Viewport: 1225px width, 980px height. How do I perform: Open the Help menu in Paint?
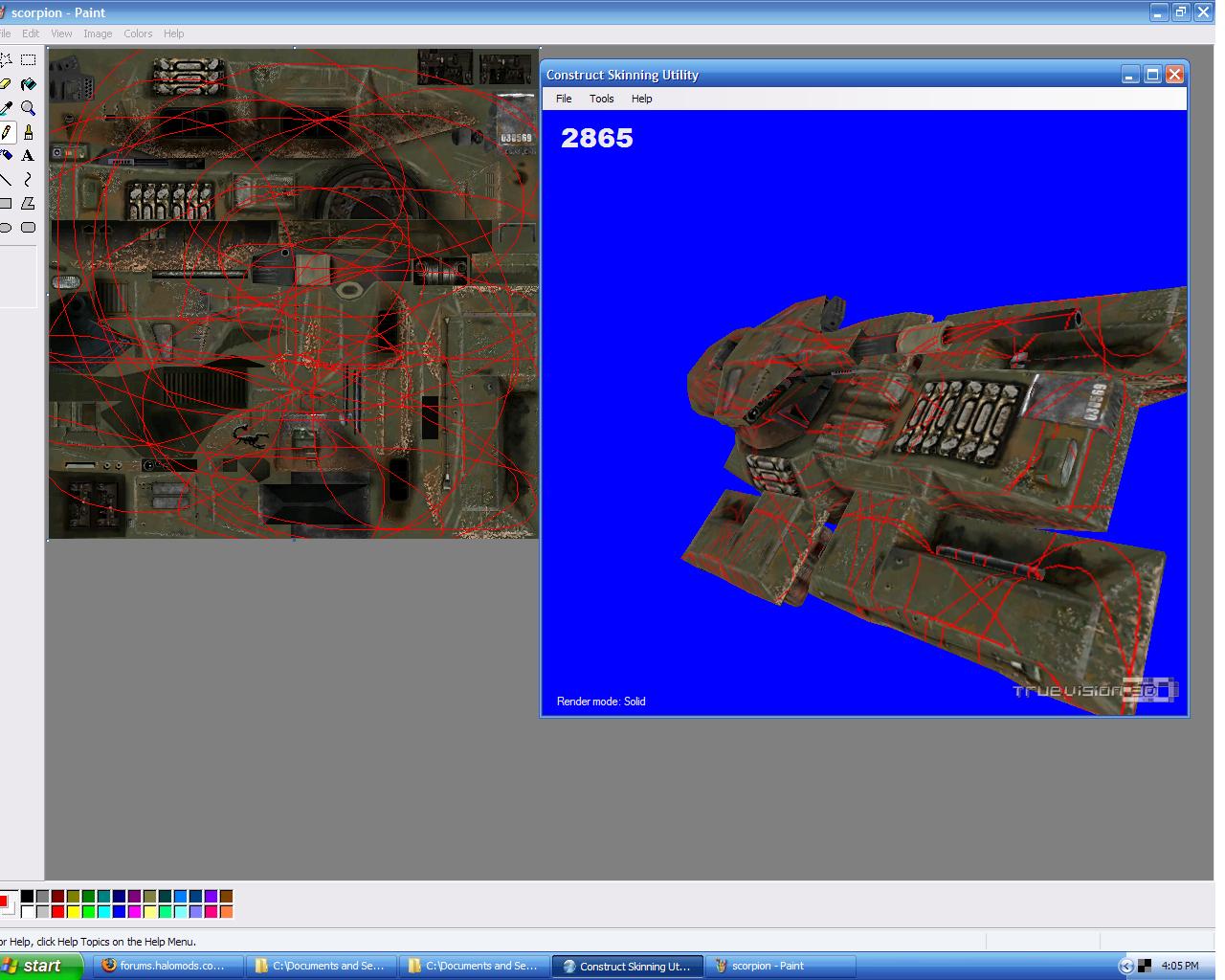click(173, 33)
